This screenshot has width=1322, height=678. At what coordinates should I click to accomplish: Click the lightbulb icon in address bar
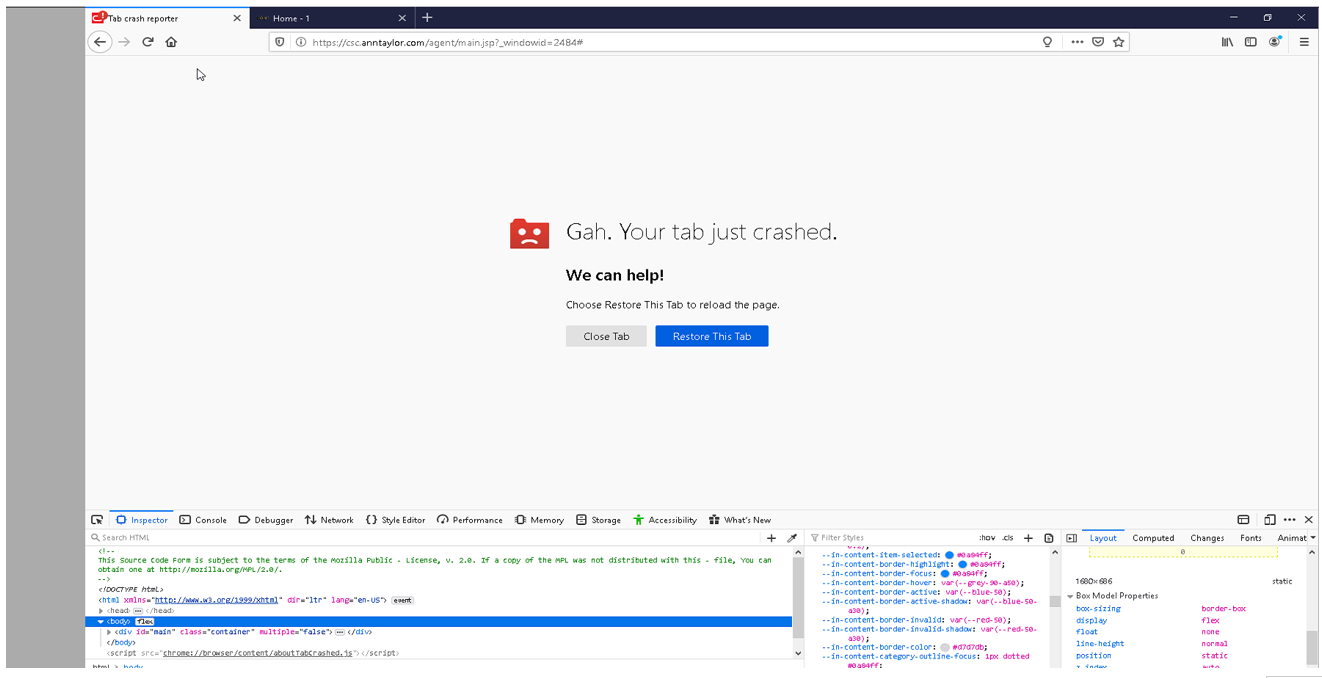pyautogui.click(x=1047, y=42)
